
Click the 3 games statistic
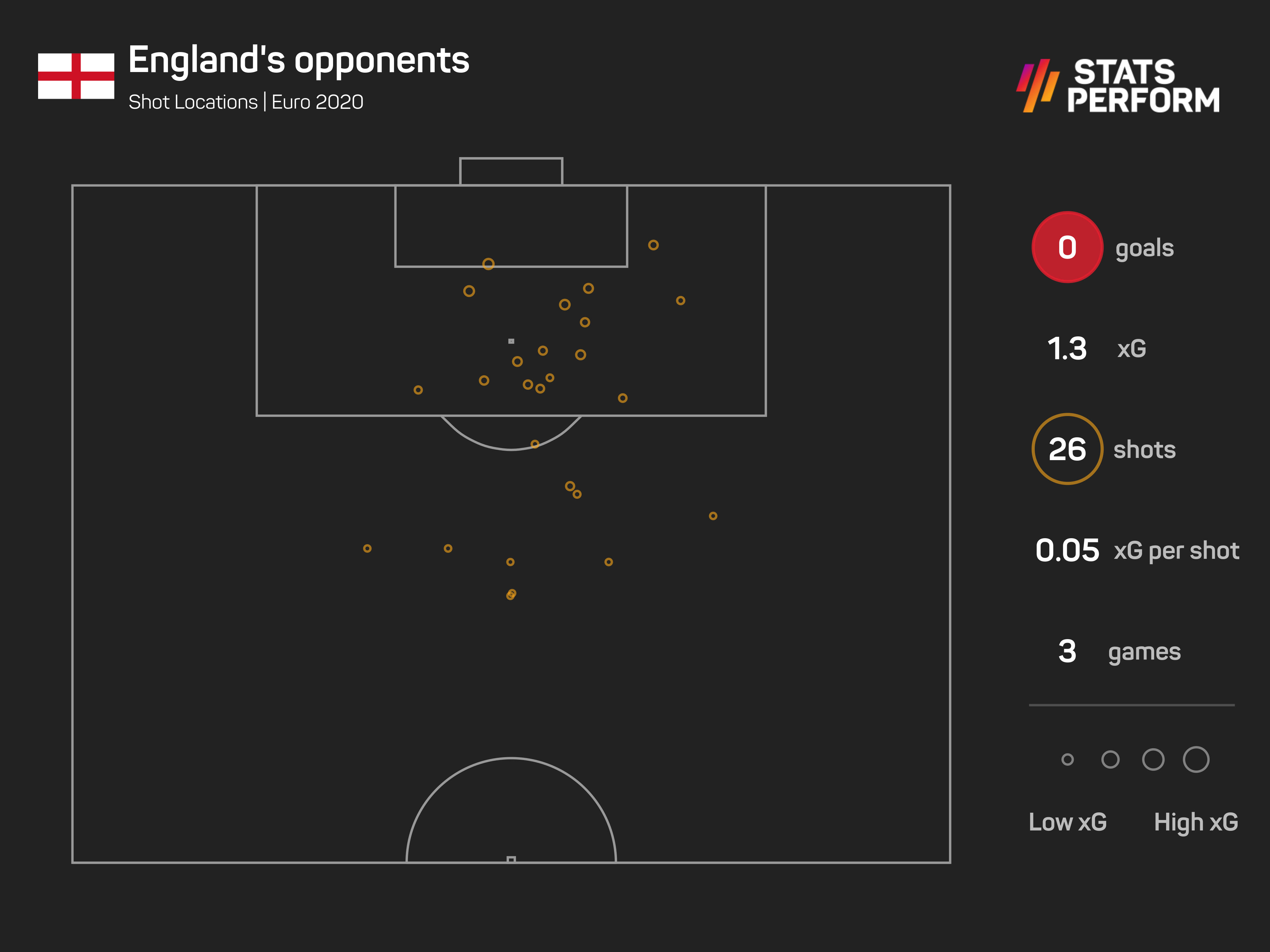(1067, 651)
